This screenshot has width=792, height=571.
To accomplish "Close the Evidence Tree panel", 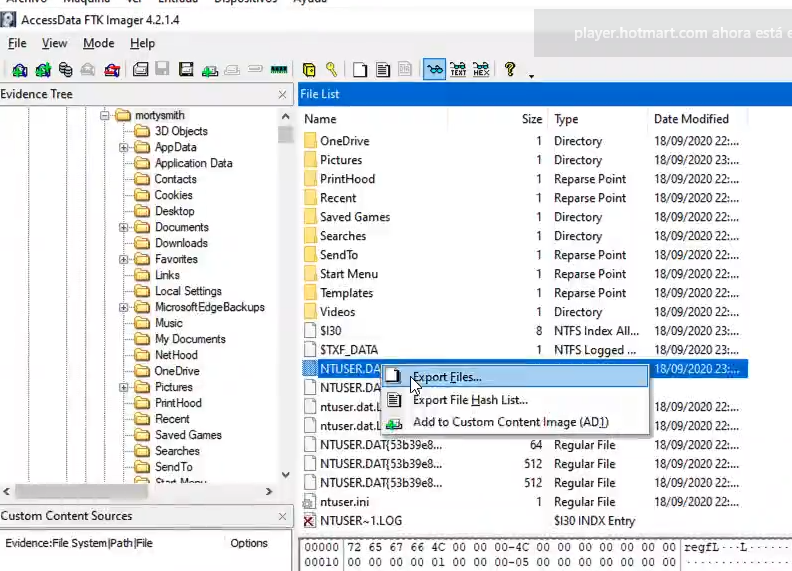I will pyautogui.click(x=282, y=94).
